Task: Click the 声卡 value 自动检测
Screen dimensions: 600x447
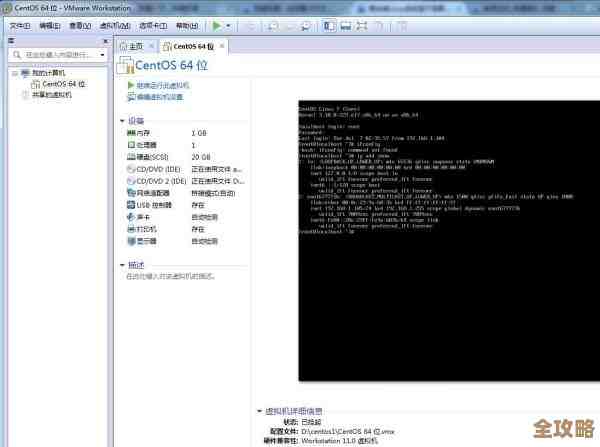Action: point(205,217)
